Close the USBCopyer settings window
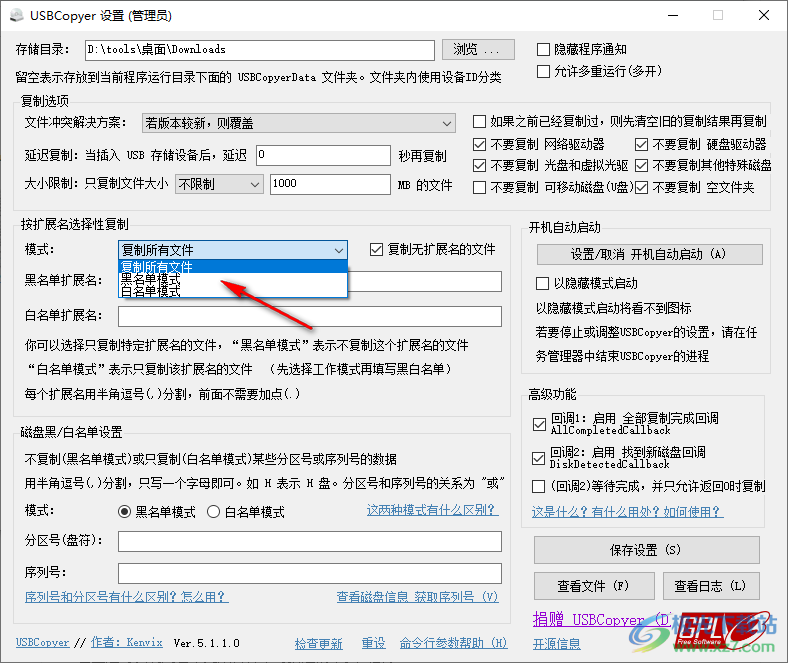Image resolution: width=788 pixels, height=663 pixels. click(764, 16)
